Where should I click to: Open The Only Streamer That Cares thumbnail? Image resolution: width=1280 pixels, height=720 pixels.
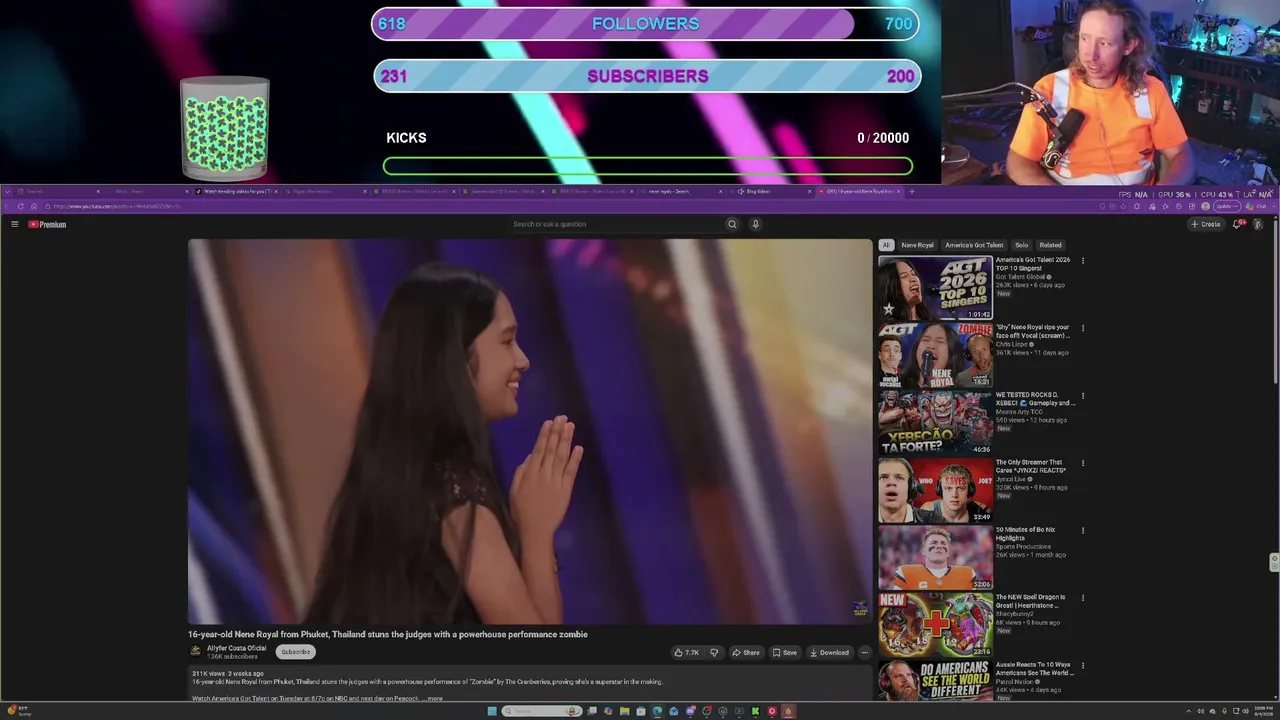935,490
